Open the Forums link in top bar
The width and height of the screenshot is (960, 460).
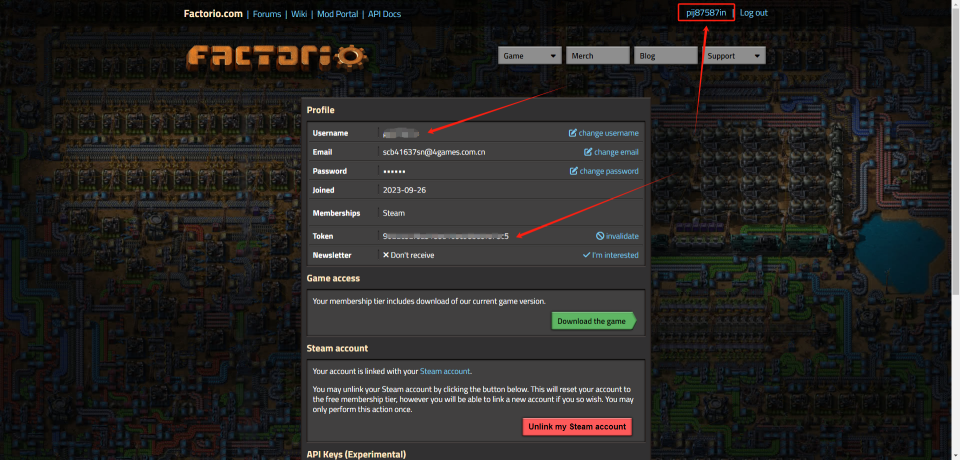[267, 14]
